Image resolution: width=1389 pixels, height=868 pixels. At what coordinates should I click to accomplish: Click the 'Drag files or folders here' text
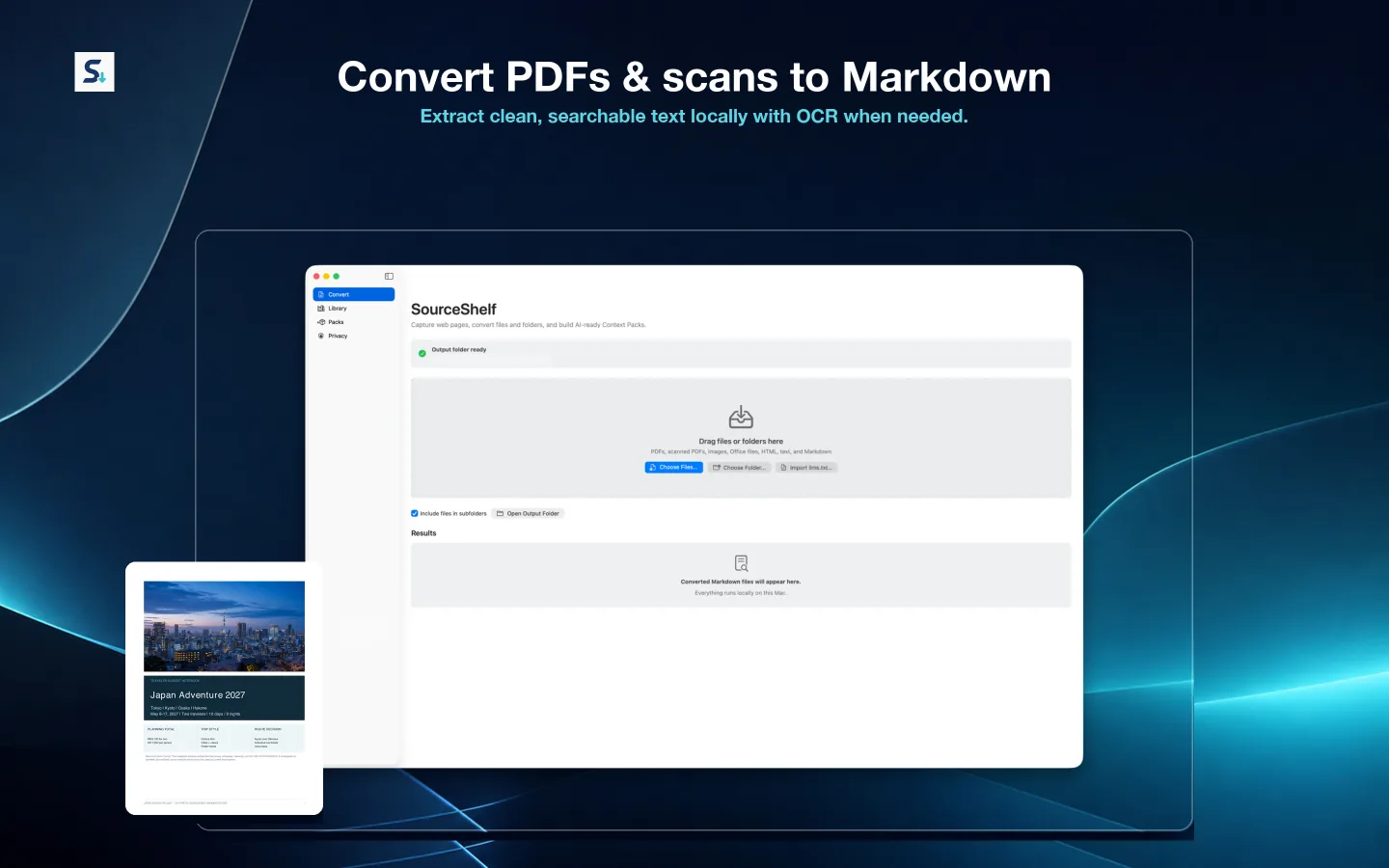(x=741, y=442)
